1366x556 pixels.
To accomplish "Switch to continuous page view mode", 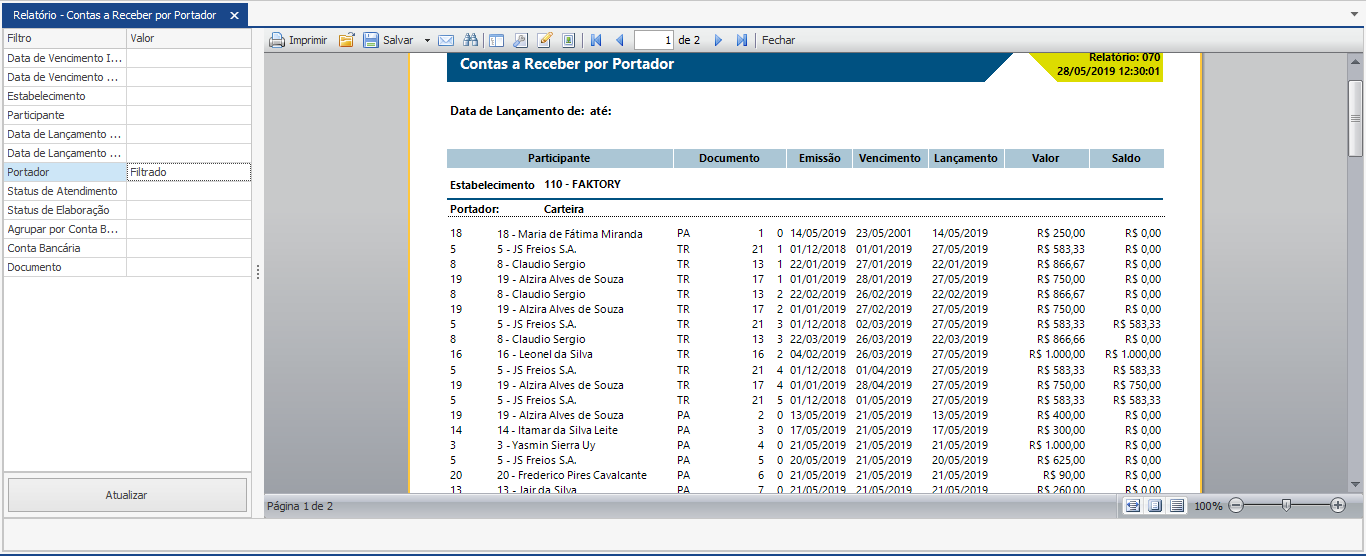I will [x=1177, y=506].
